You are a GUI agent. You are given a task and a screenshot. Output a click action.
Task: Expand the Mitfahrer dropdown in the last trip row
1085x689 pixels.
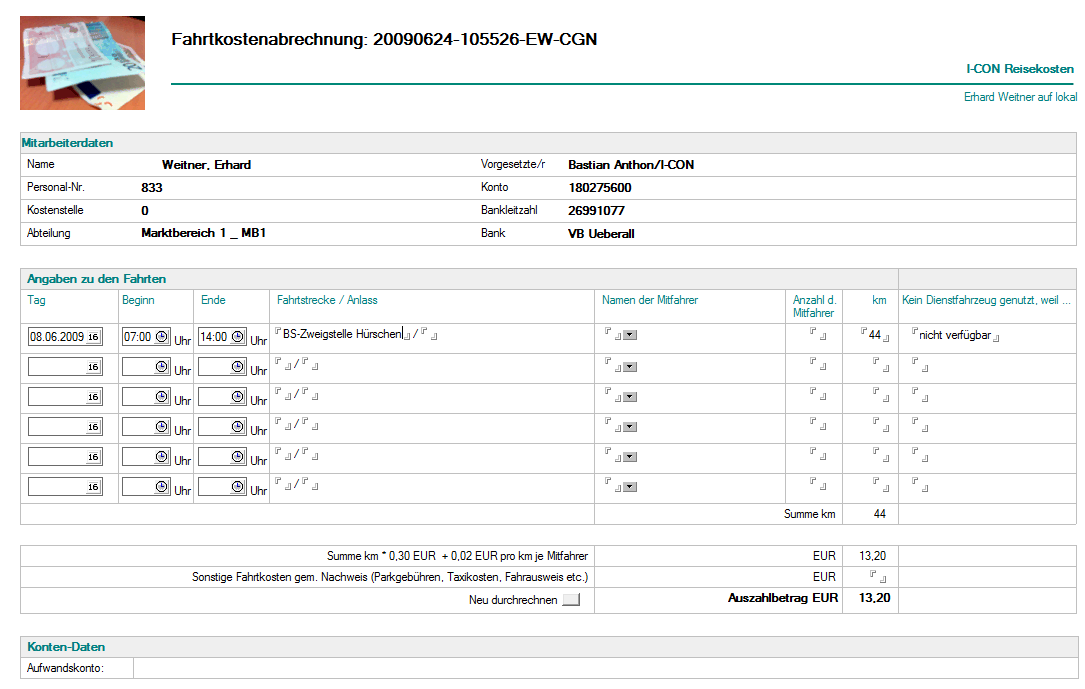click(x=630, y=487)
